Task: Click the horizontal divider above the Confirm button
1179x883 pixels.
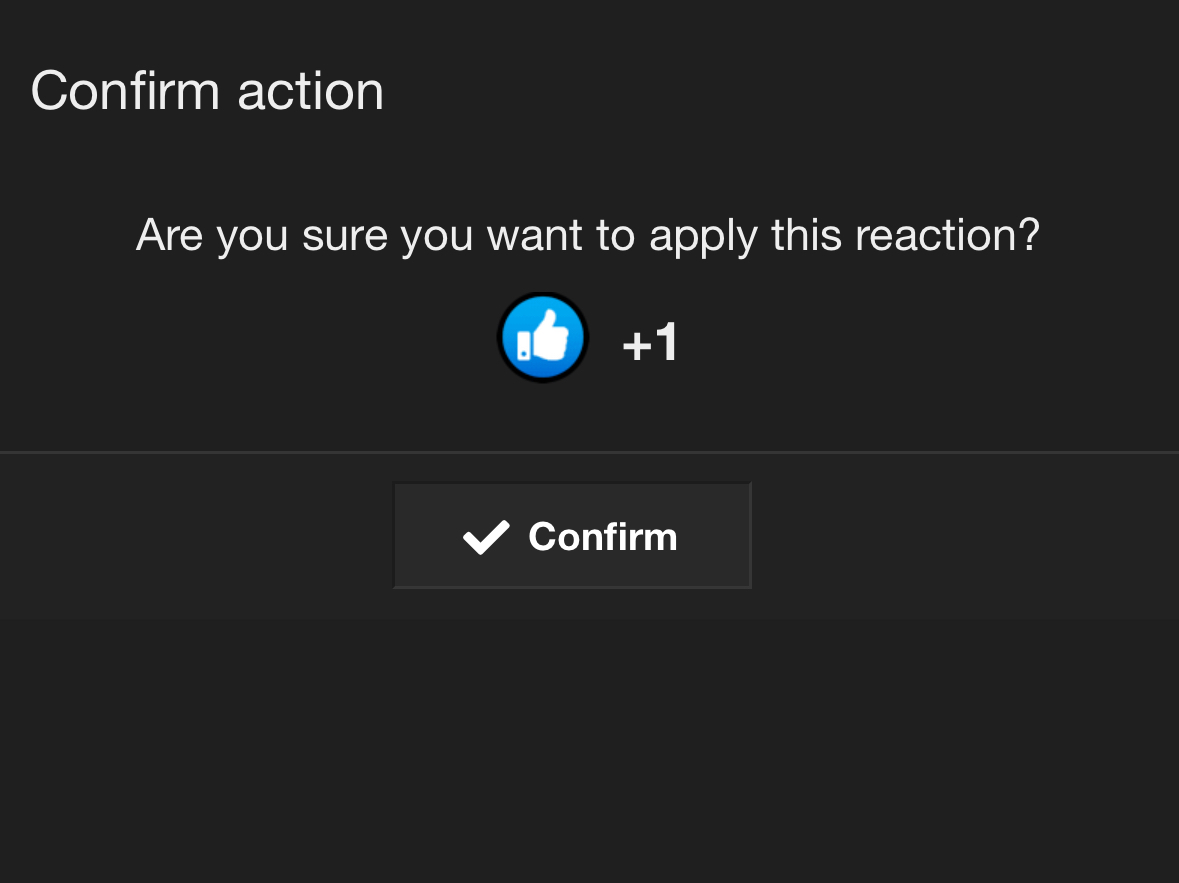Action: point(589,452)
